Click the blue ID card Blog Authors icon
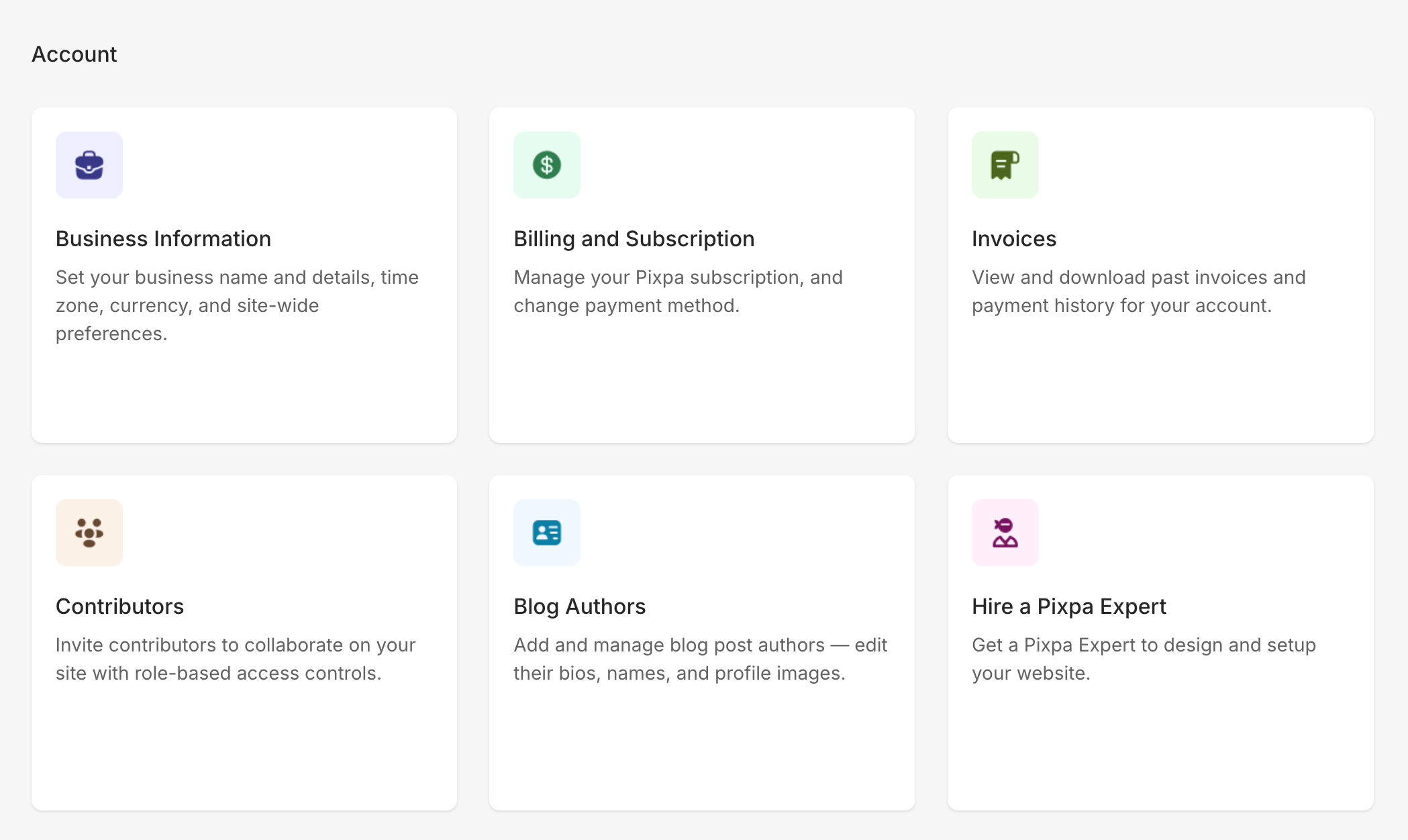Screen dimensions: 1408x840 click(547, 533)
